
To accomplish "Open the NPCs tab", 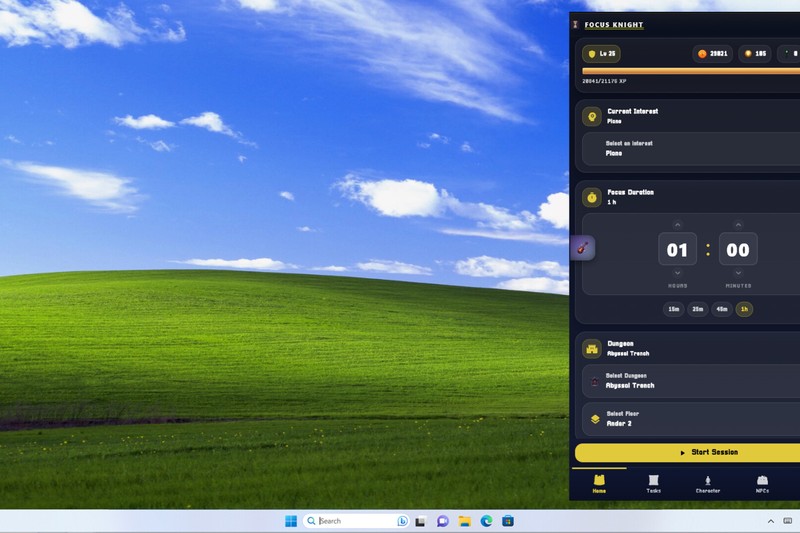I will click(x=762, y=484).
